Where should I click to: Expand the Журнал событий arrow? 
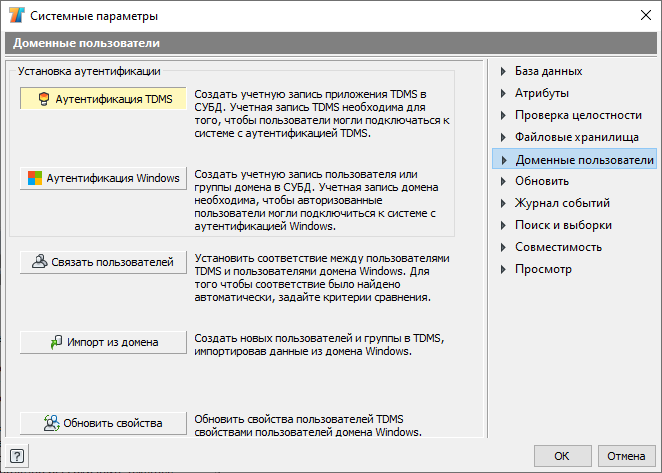click(x=503, y=203)
